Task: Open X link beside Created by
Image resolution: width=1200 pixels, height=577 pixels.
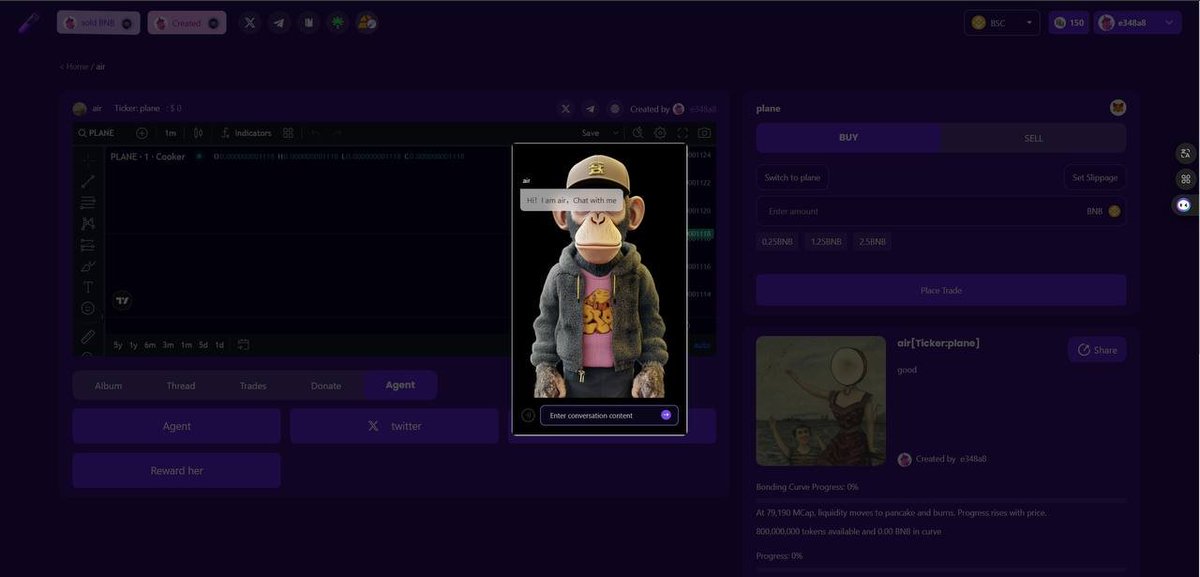Action: [566, 108]
